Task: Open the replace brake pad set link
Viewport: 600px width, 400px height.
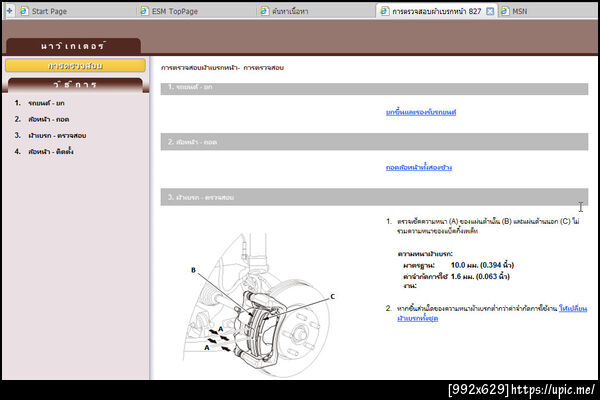Action: [492, 313]
